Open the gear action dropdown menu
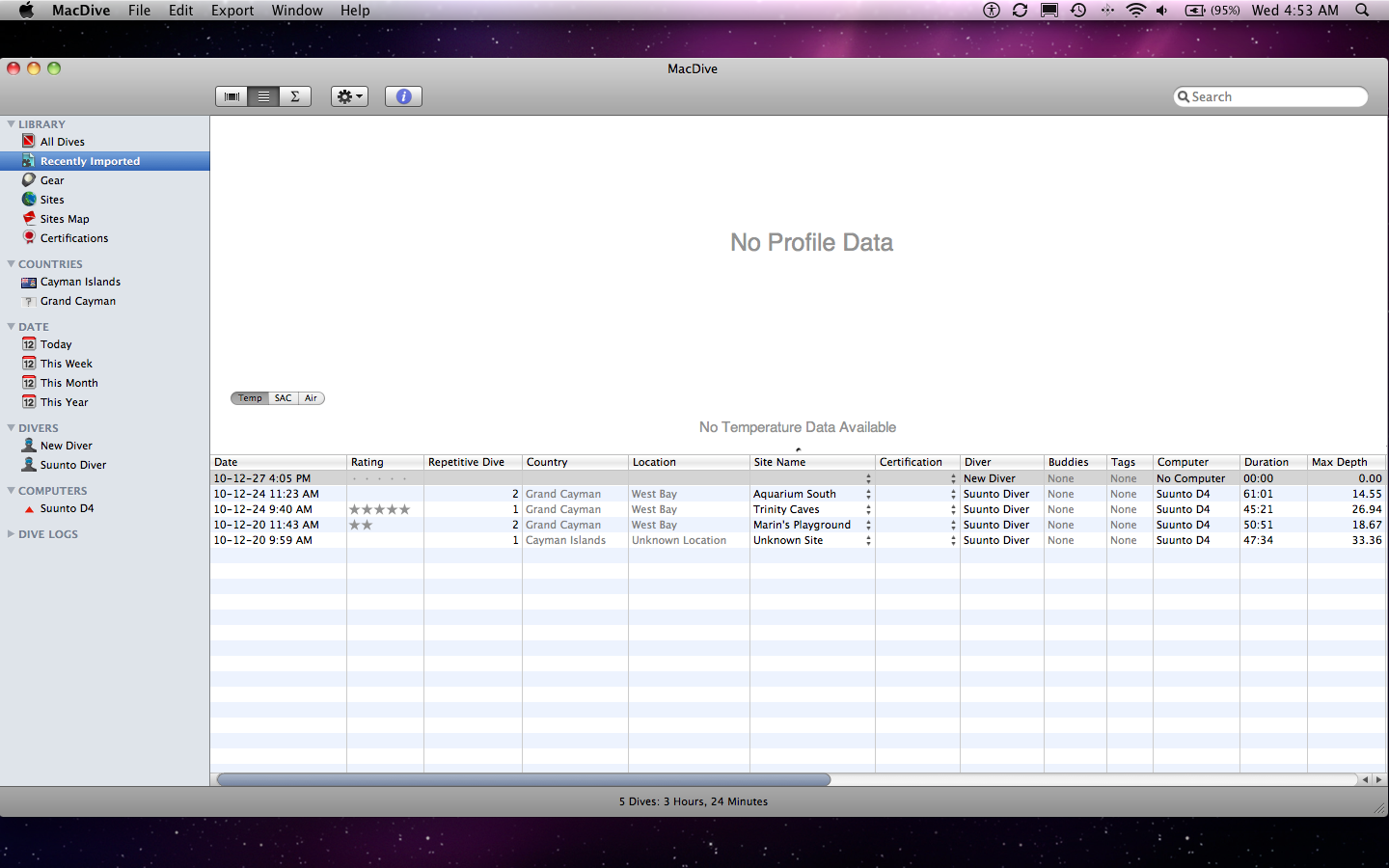The width and height of the screenshot is (1389, 868). point(349,96)
